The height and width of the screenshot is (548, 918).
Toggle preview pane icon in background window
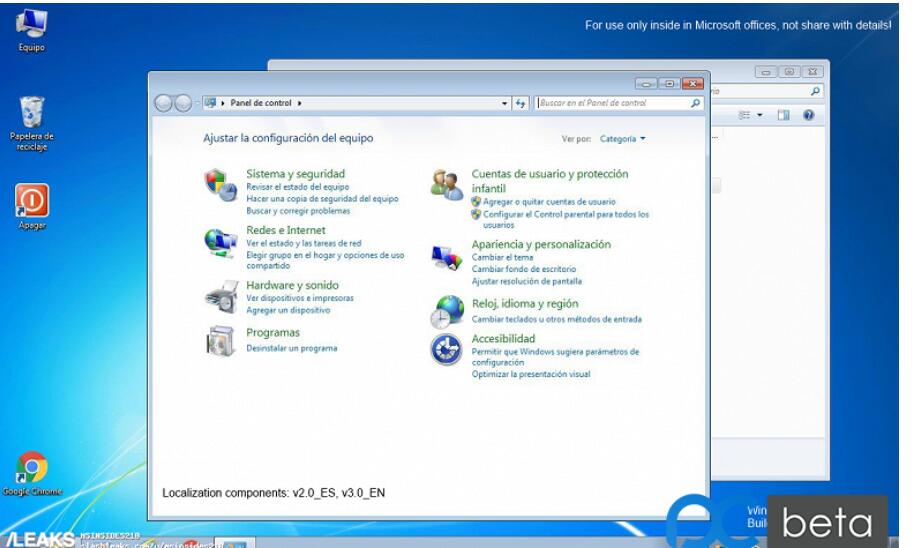[x=783, y=115]
